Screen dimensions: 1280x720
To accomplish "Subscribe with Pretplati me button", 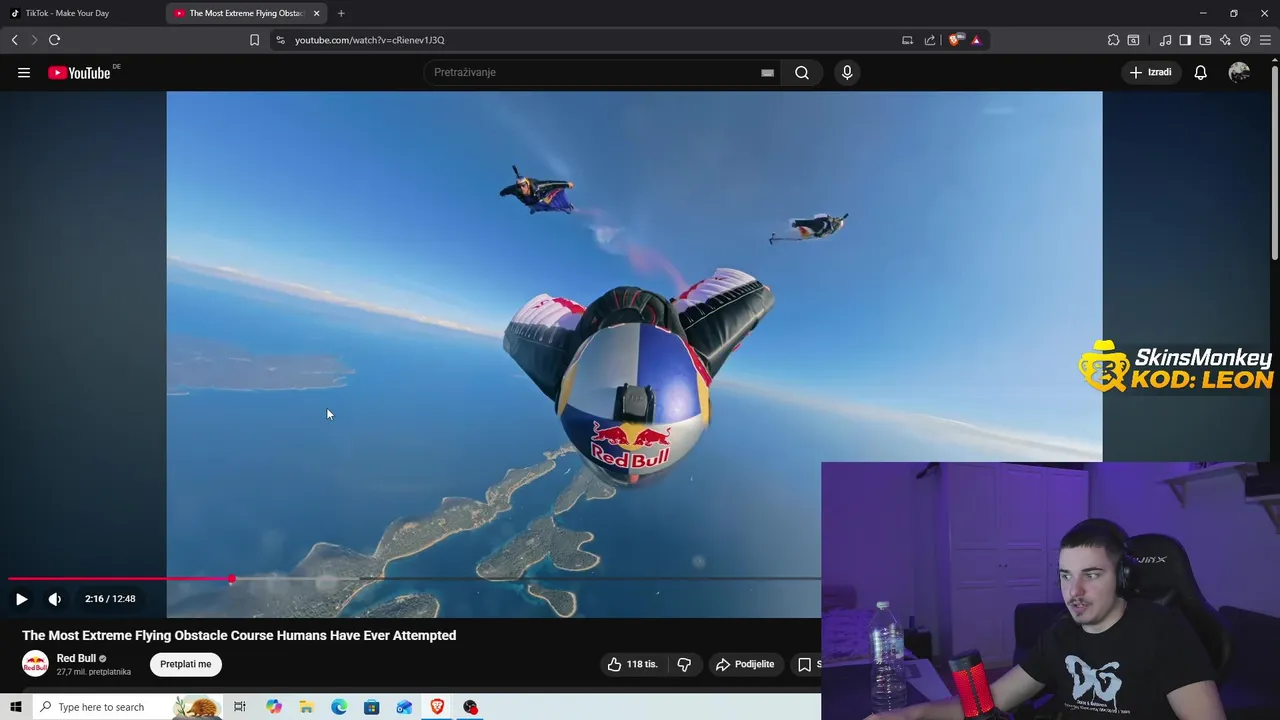I will [186, 664].
